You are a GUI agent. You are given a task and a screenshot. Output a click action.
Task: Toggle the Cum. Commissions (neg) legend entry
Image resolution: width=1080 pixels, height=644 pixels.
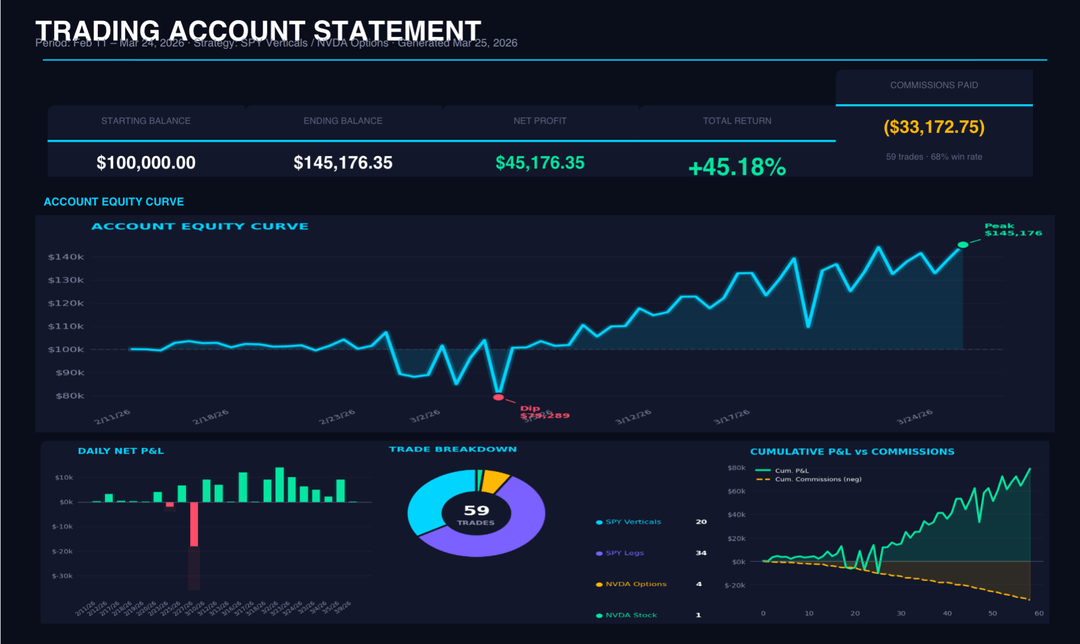click(x=805, y=479)
